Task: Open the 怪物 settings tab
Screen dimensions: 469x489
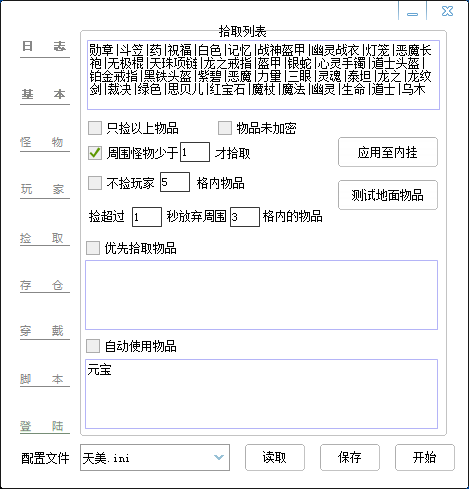Action: tap(45, 142)
